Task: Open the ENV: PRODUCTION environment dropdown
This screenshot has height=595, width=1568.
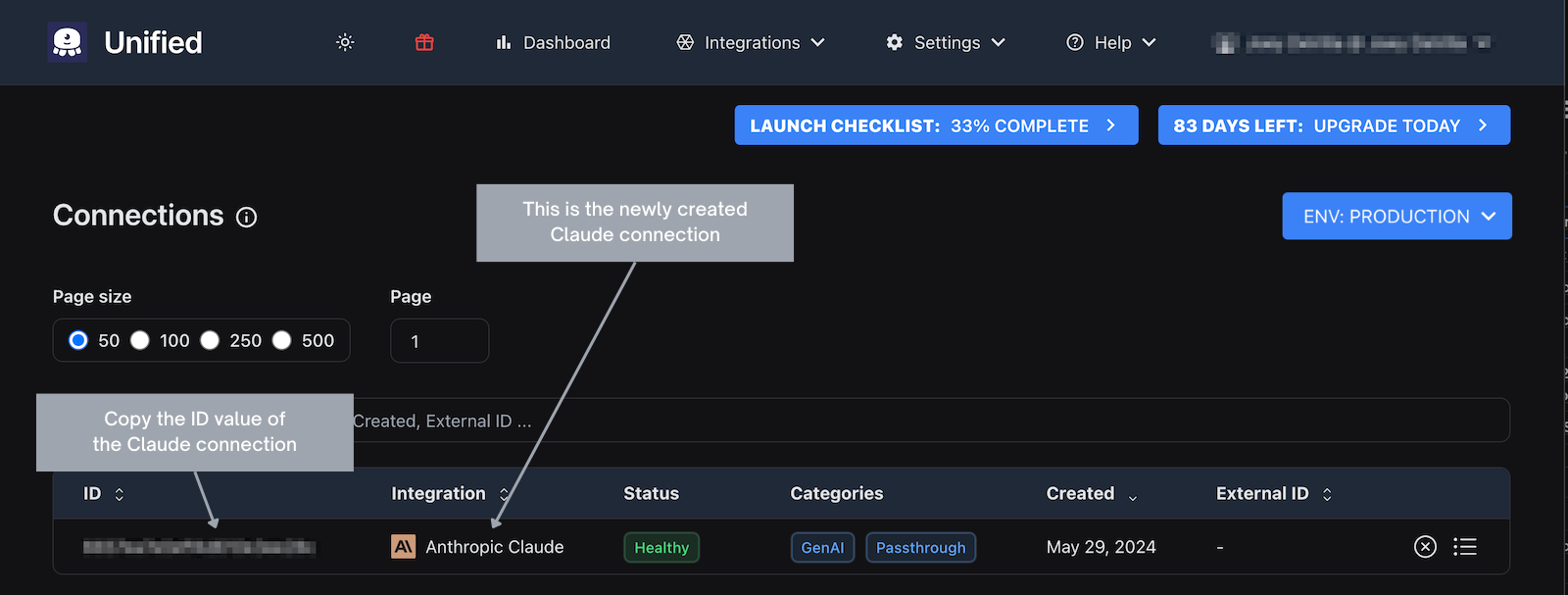Action: 1396,217
